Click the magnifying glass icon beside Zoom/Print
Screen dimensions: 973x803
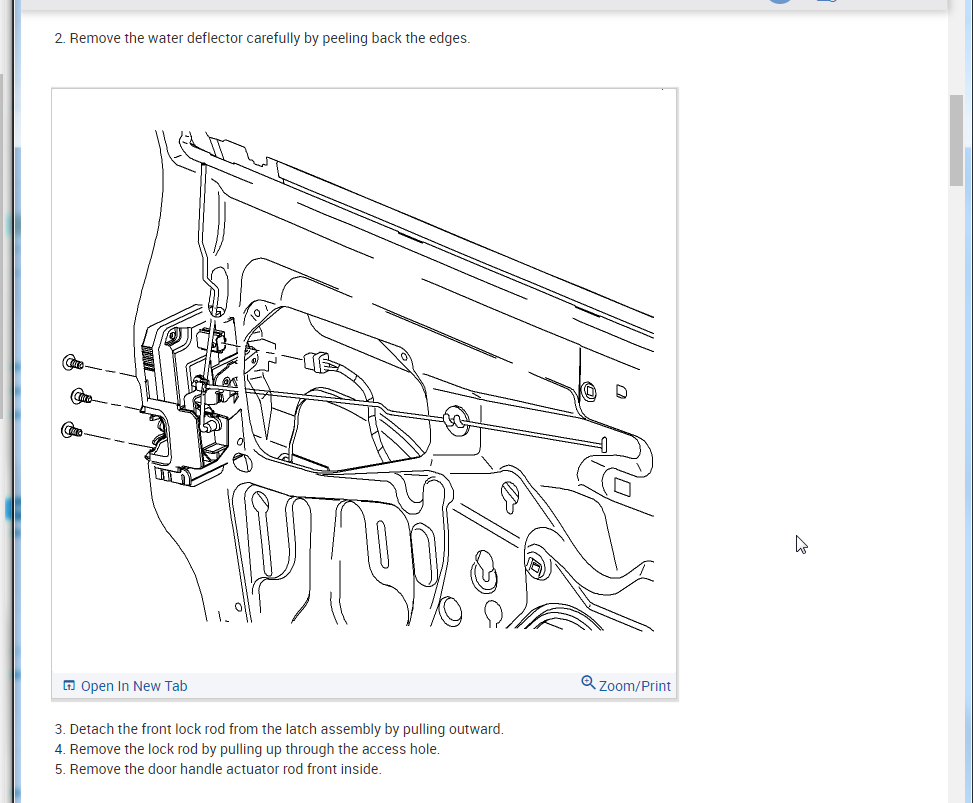pyautogui.click(x=588, y=684)
